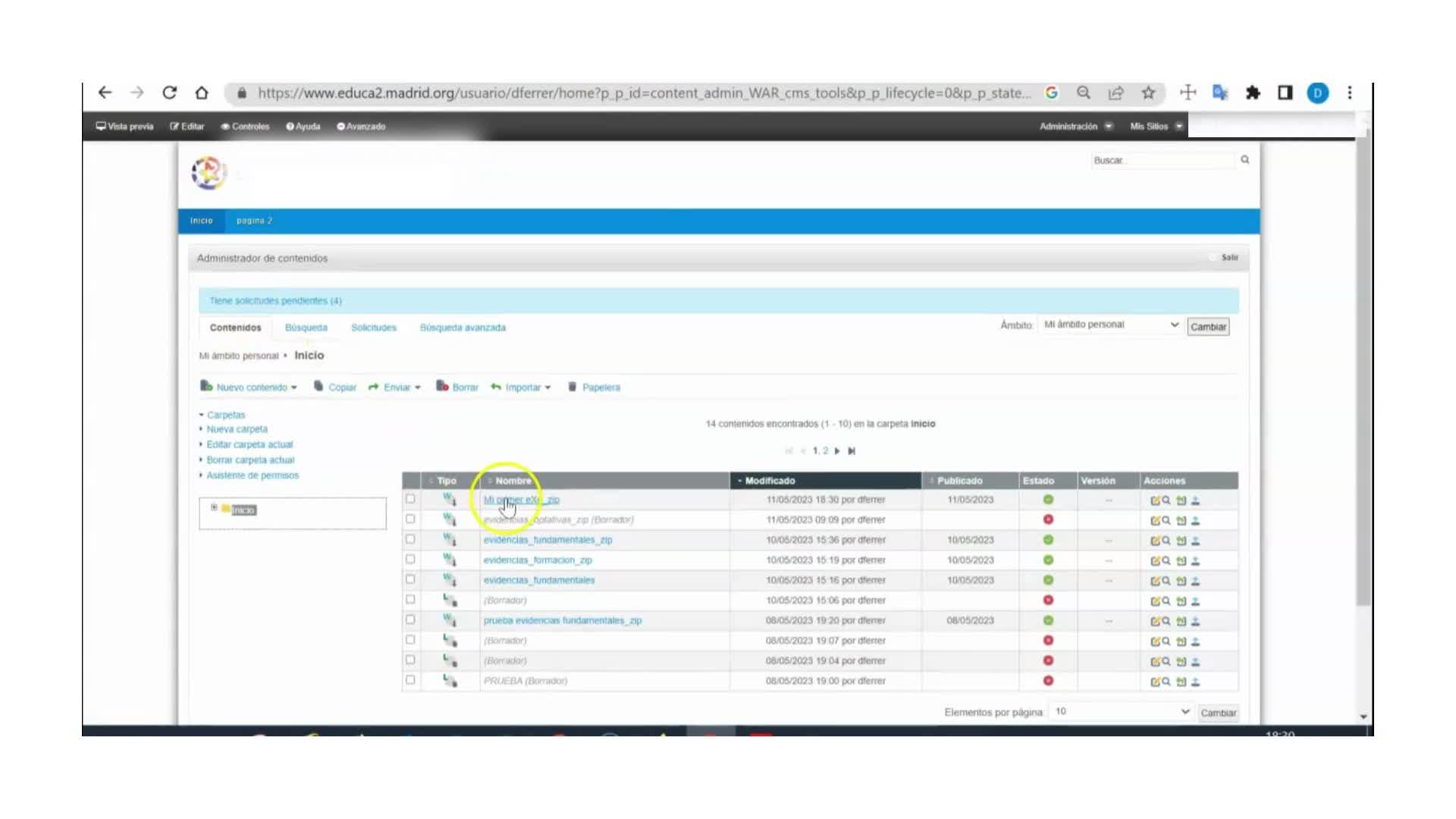
Task: Click browser bookmark star icon
Action: click(x=1148, y=93)
